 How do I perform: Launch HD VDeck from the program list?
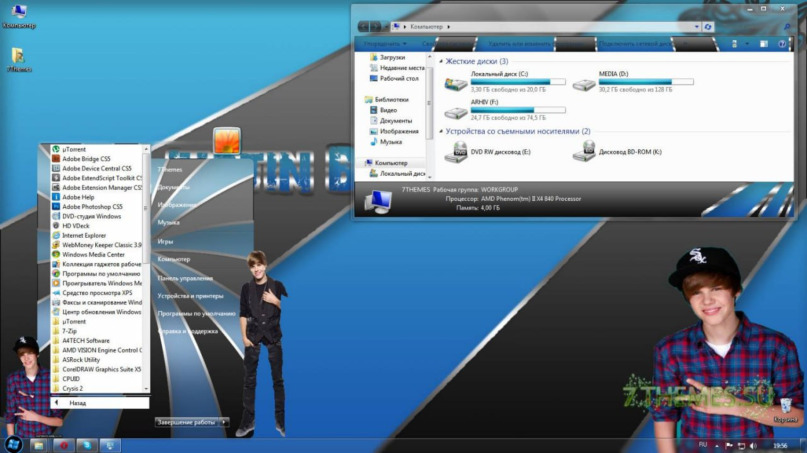point(76,226)
